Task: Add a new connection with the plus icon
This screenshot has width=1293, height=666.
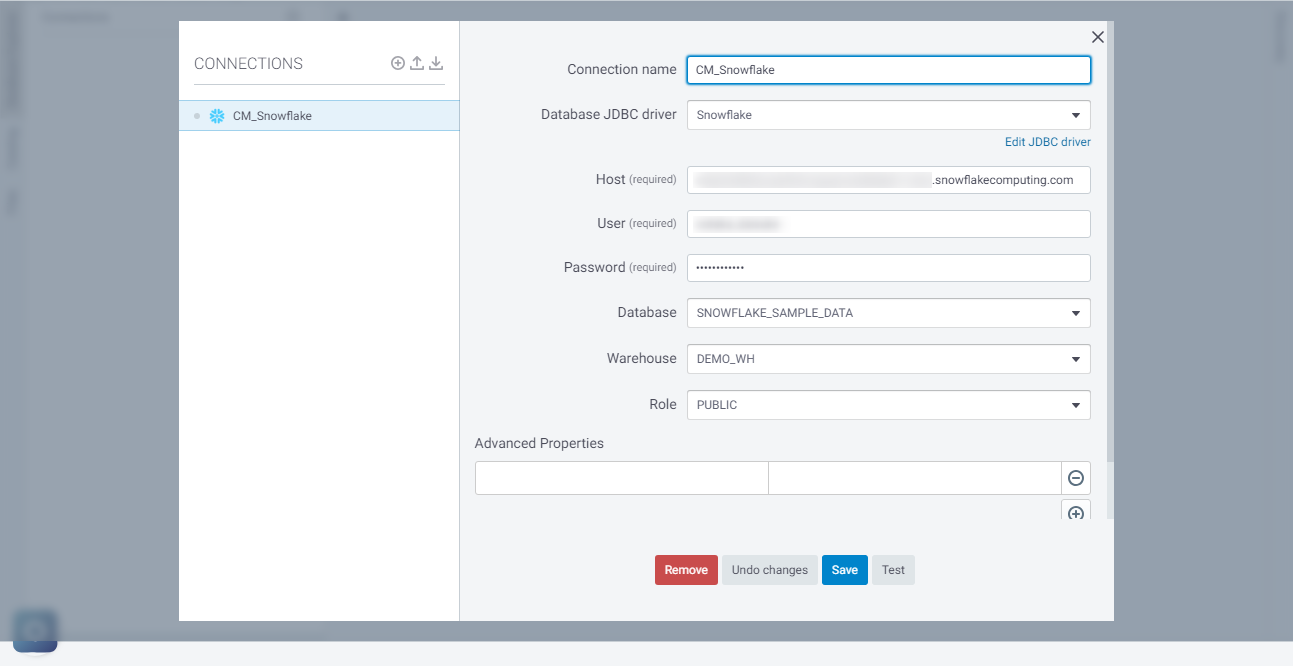Action: [397, 63]
